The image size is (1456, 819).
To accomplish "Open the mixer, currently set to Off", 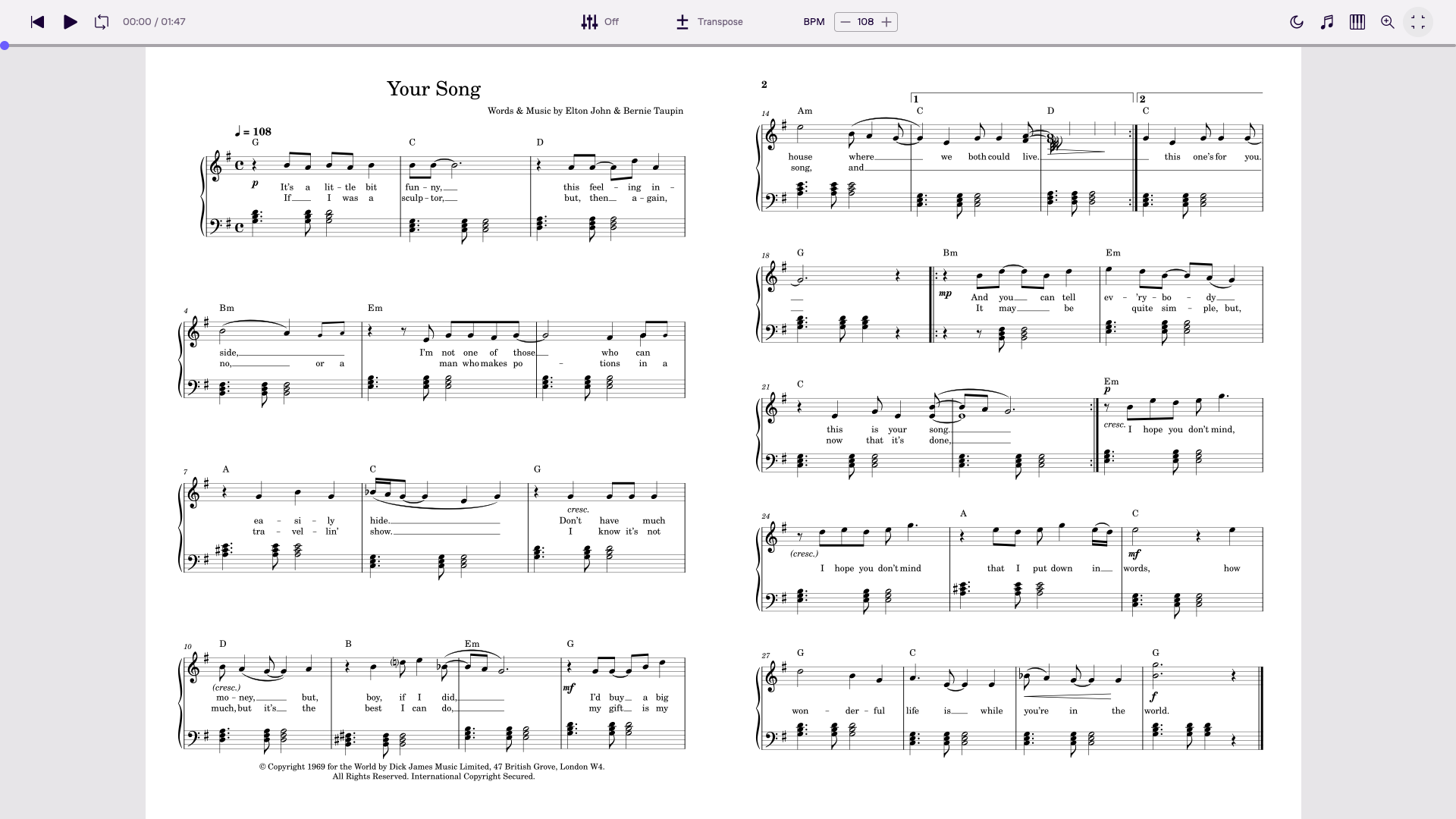I will point(600,22).
